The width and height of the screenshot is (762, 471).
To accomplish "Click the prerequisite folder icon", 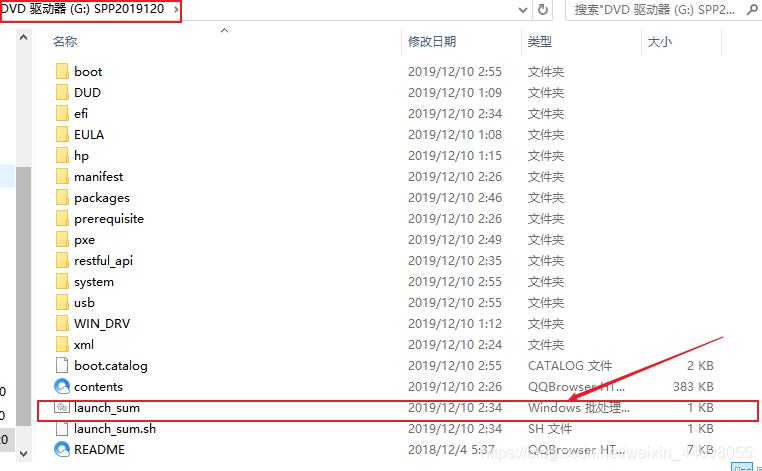I will click(62, 219).
